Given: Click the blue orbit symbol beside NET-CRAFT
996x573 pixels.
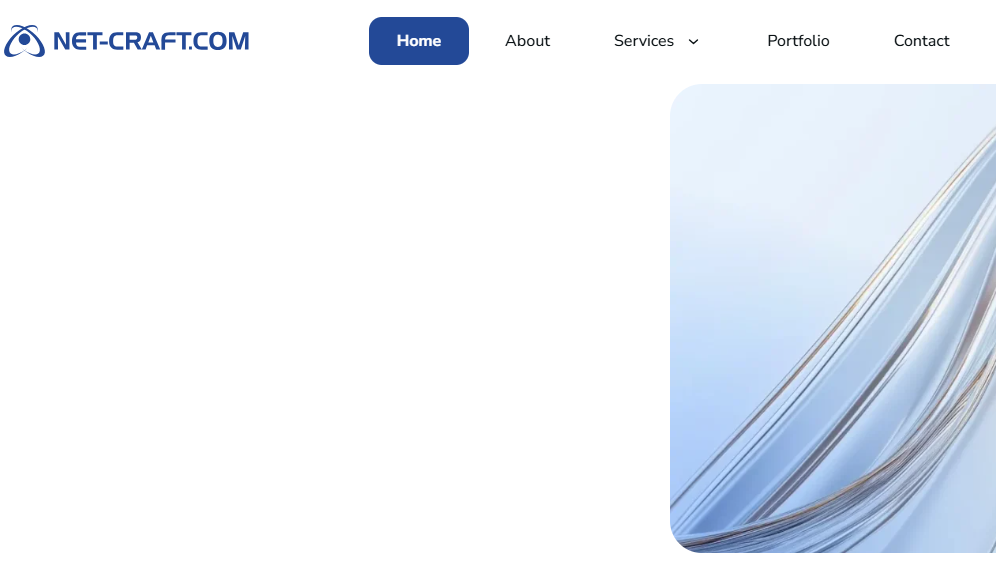Looking at the screenshot, I should 24,41.
